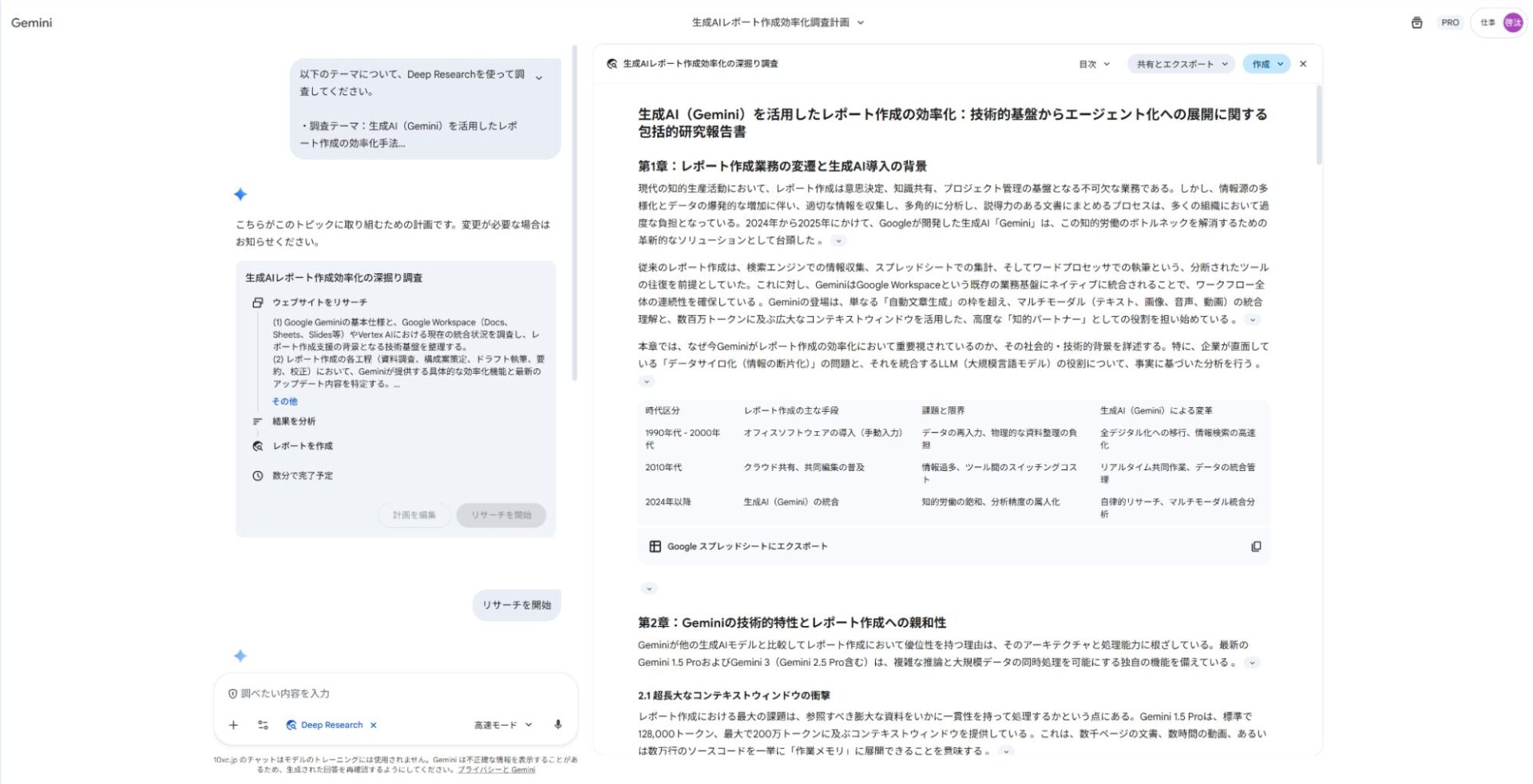Disable Deep Research by clicking its X
1533x784 pixels.
pos(373,725)
